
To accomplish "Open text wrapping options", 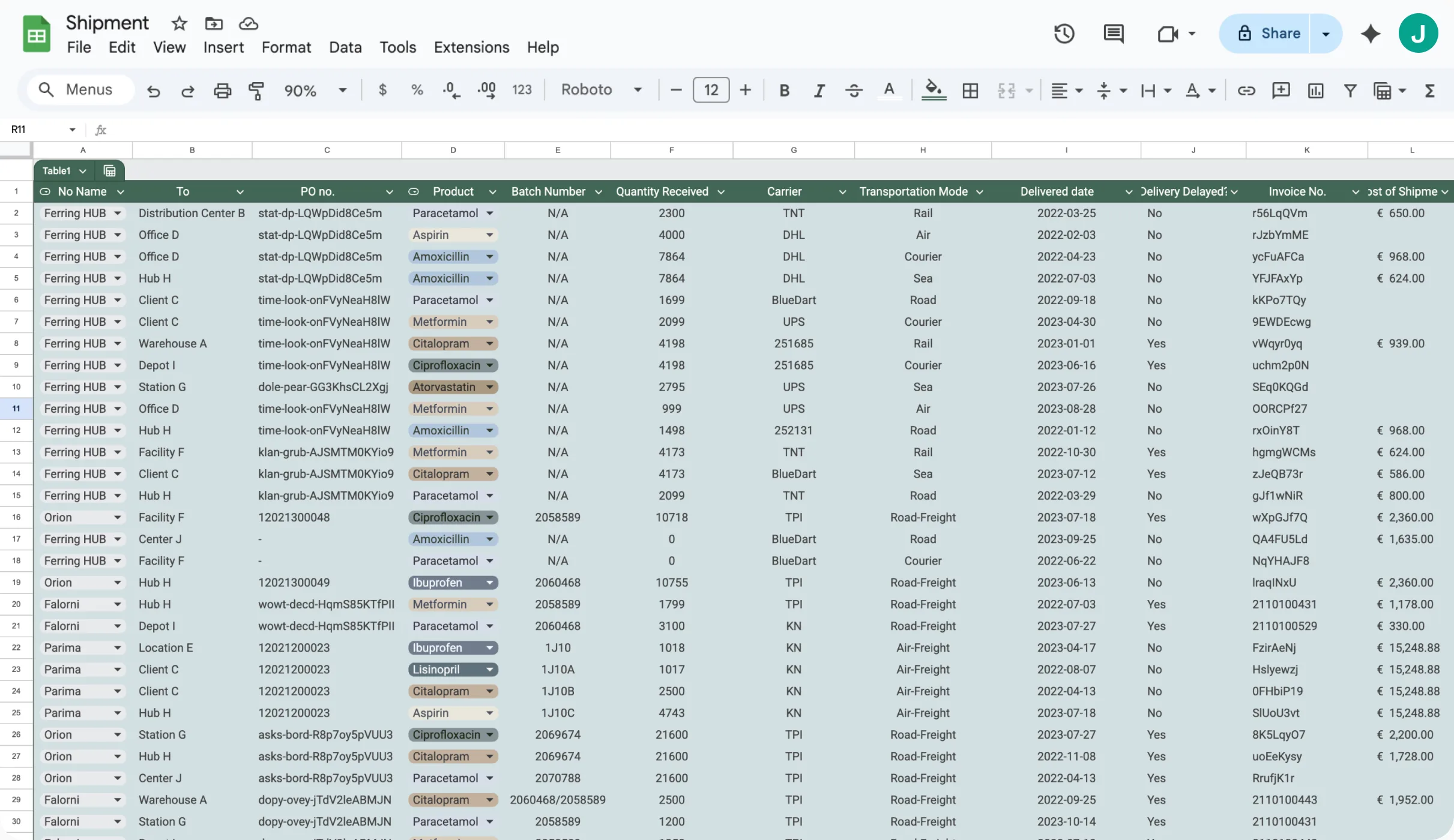I will [x=1155, y=91].
